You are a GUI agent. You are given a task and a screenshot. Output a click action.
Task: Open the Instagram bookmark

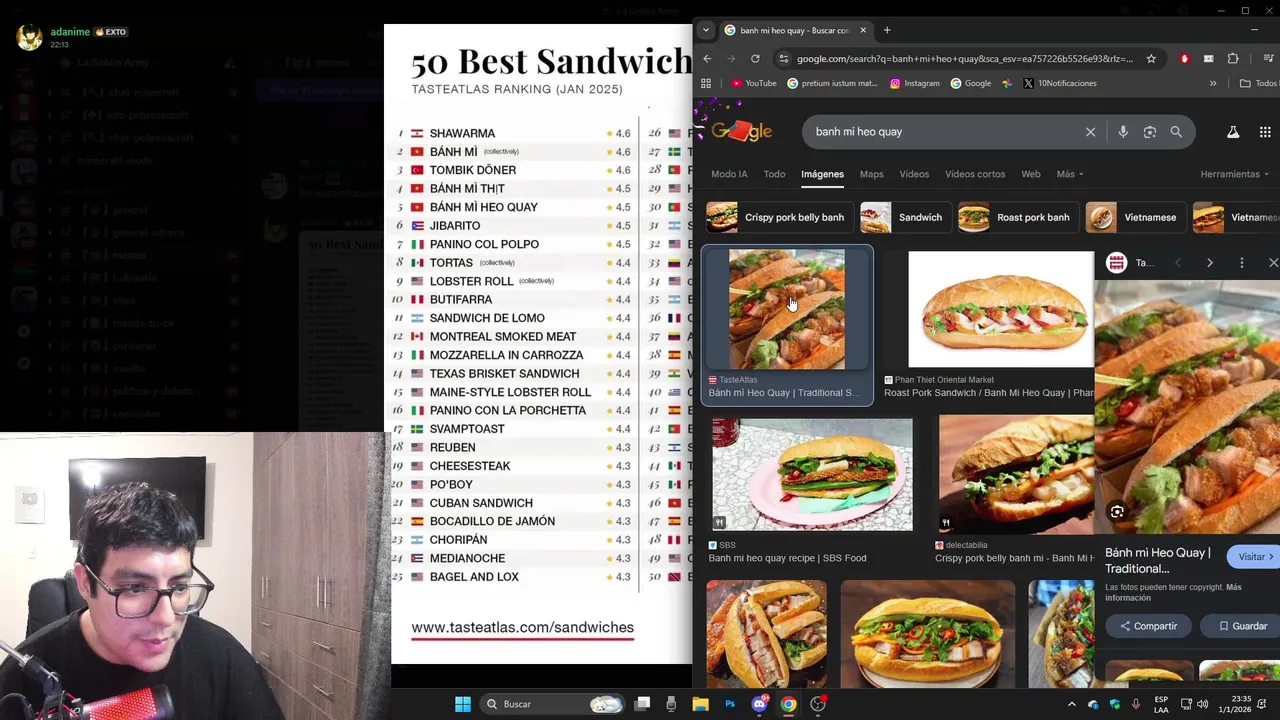(x=914, y=83)
